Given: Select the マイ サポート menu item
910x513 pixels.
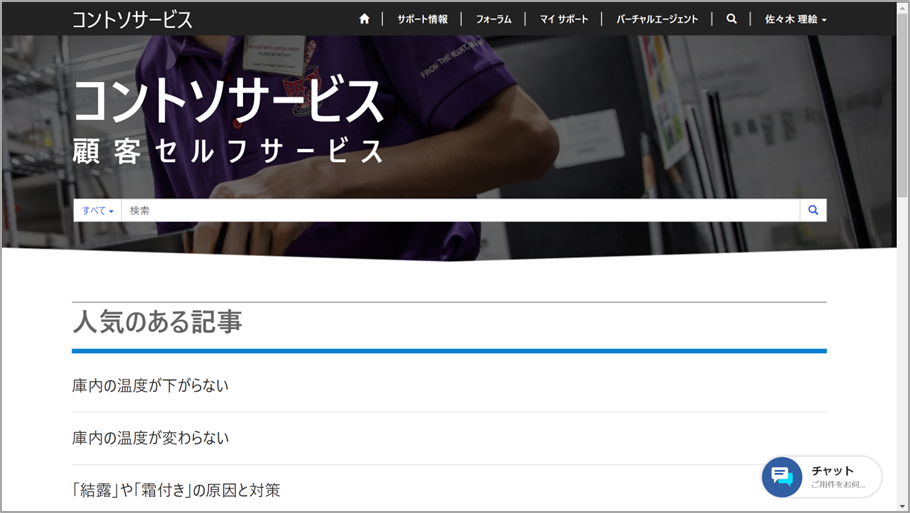Looking at the screenshot, I should 564,19.
